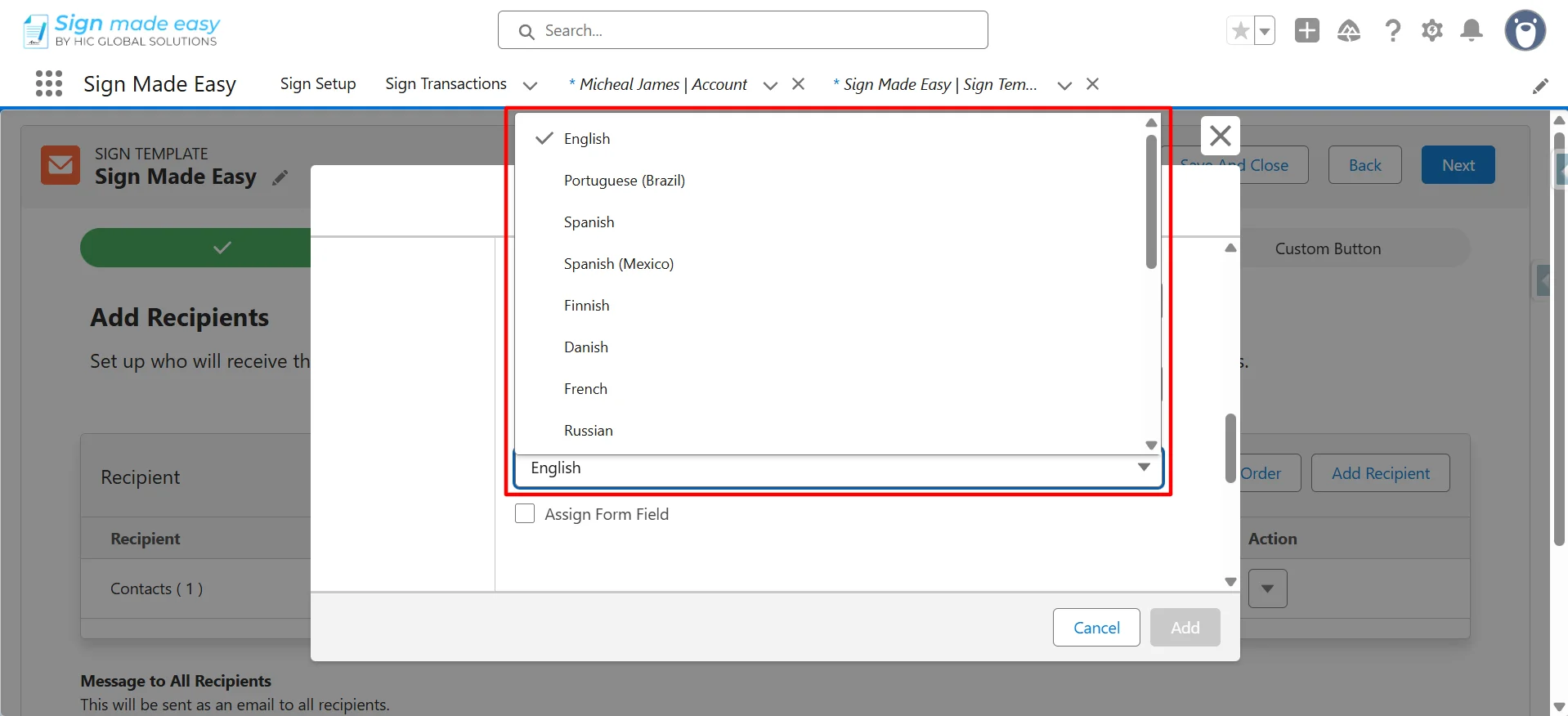
Task: Click the Add button in the dialog
Action: [x=1185, y=627]
